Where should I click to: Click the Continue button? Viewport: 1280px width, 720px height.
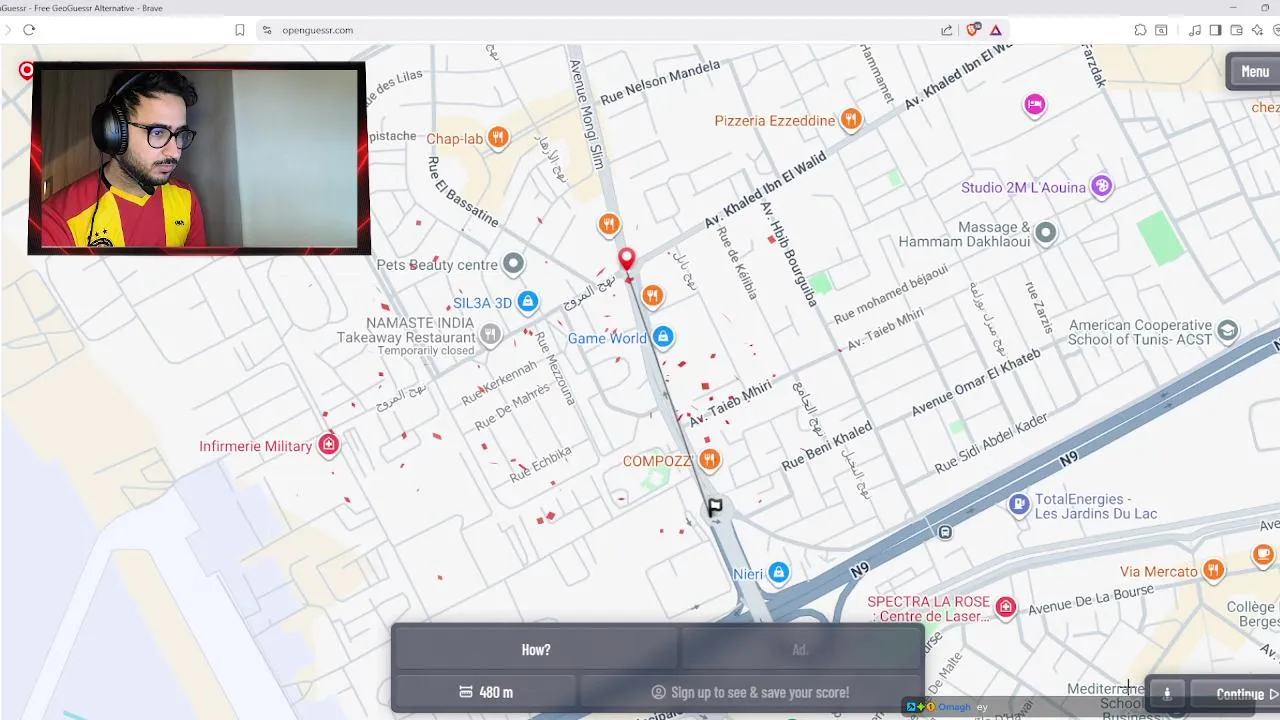(1235, 693)
